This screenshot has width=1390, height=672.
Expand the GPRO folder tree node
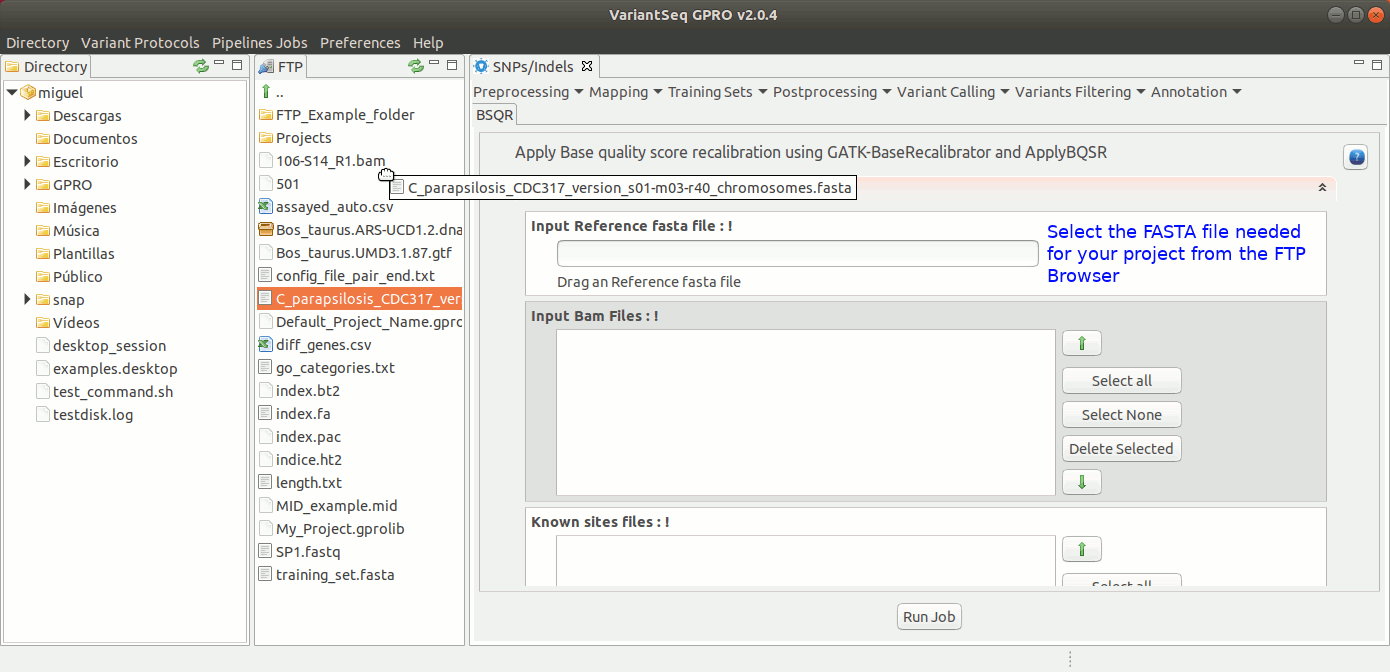point(28,185)
